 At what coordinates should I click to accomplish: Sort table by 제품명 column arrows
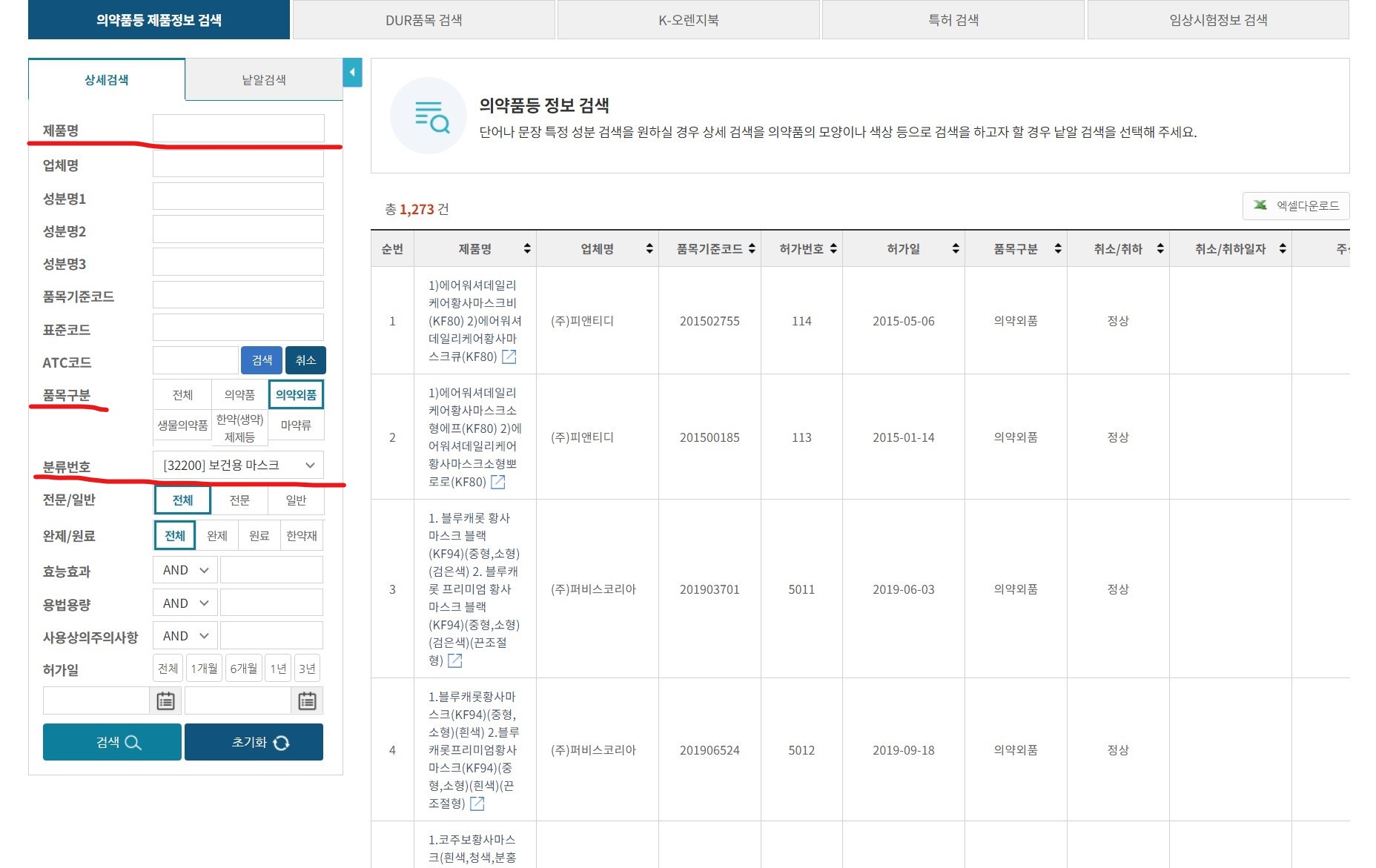click(527, 249)
